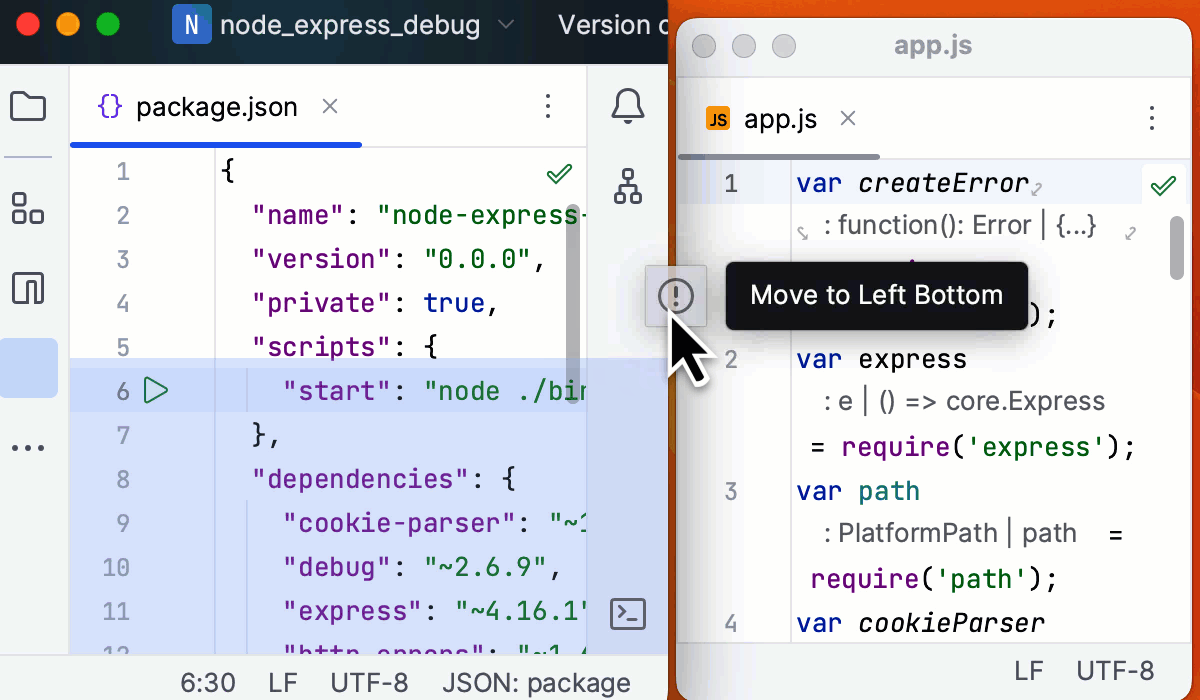Open the Hierarchy diagram tool icon
1200x700 pixels.
pyautogui.click(x=628, y=186)
